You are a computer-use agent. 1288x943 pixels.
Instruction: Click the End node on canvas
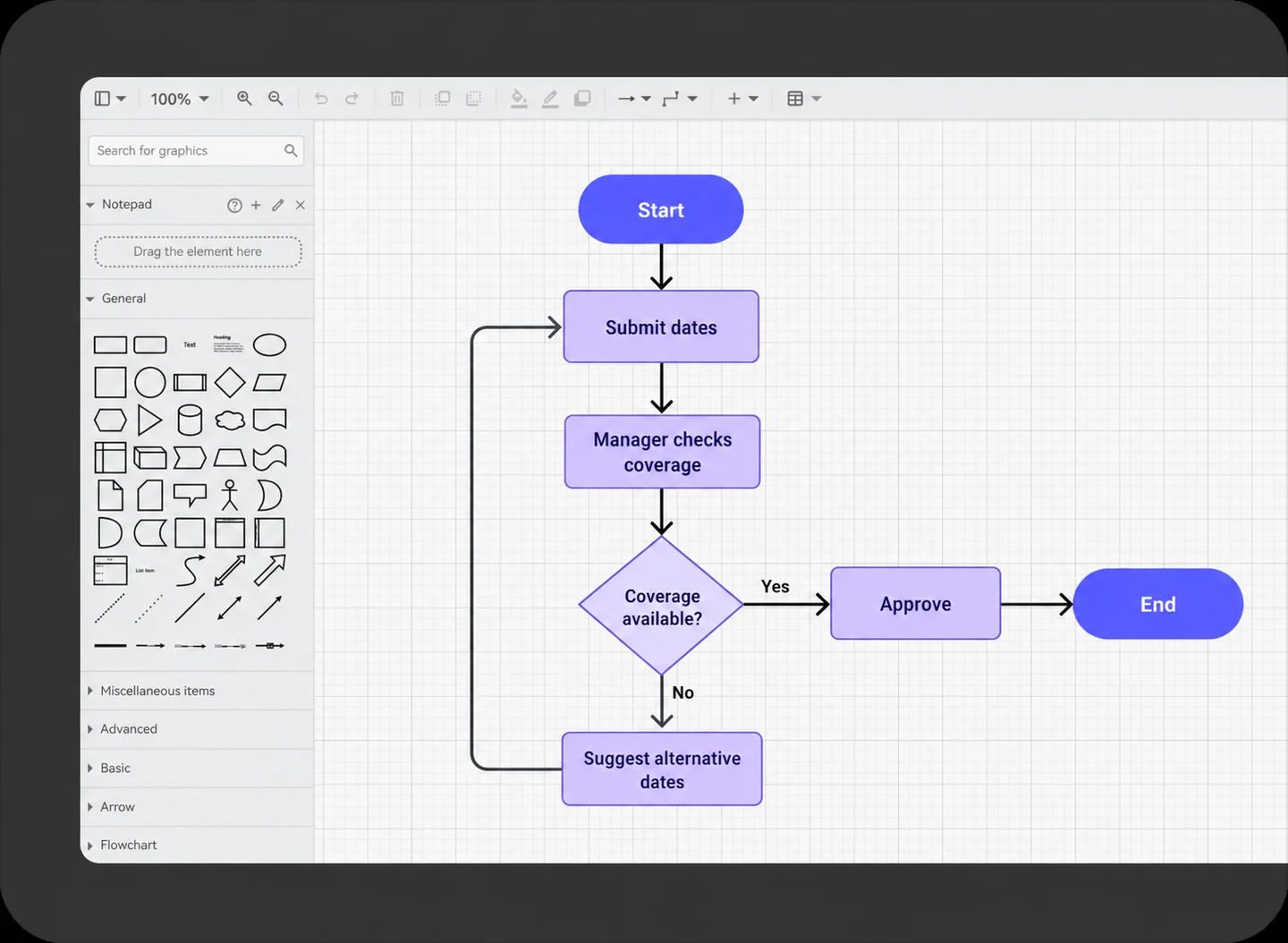(x=1157, y=604)
